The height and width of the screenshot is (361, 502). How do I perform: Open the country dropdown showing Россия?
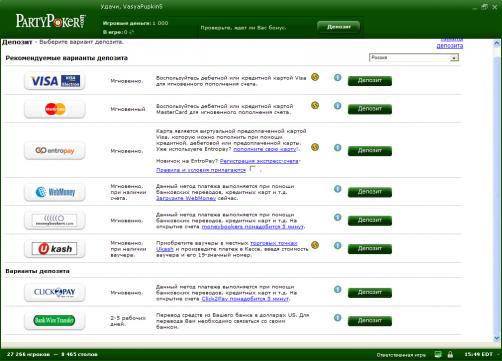(x=414, y=58)
